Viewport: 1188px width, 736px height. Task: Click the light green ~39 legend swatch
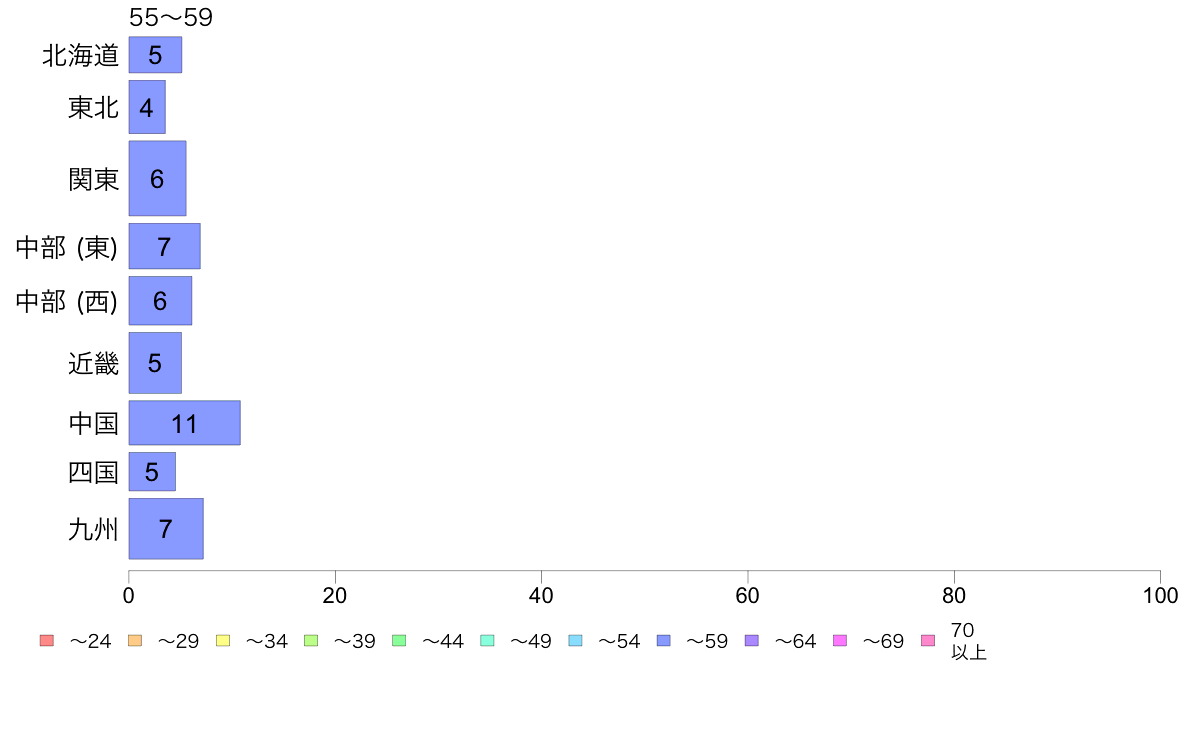[x=311, y=640]
